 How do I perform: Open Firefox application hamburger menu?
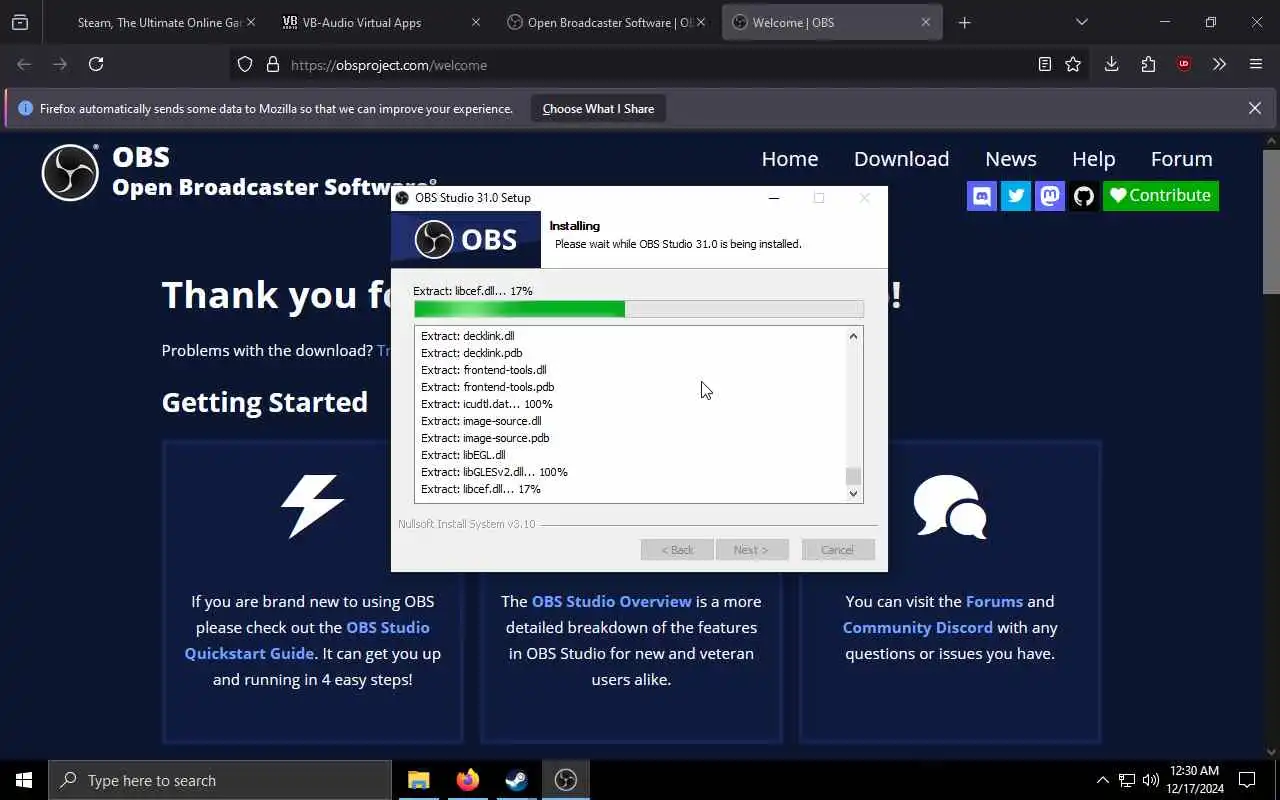click(1256, 64)
